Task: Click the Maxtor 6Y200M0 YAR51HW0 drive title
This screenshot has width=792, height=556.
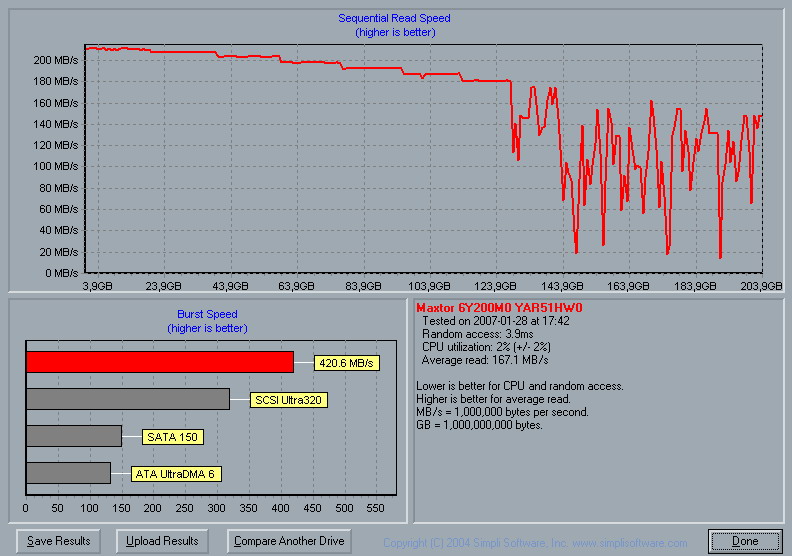Action: [499, 308]
